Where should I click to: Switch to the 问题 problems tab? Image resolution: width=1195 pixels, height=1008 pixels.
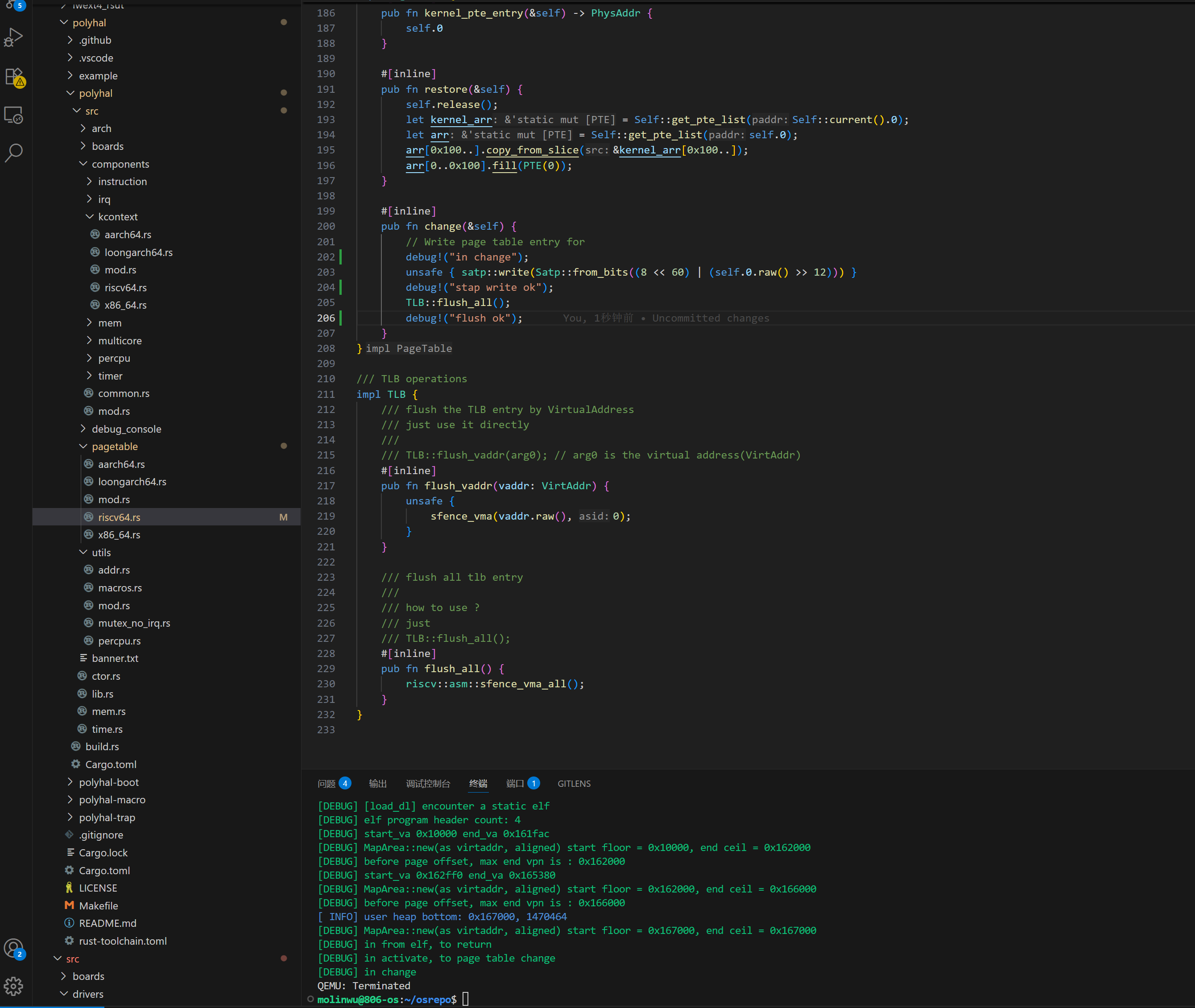click(327, 783)
